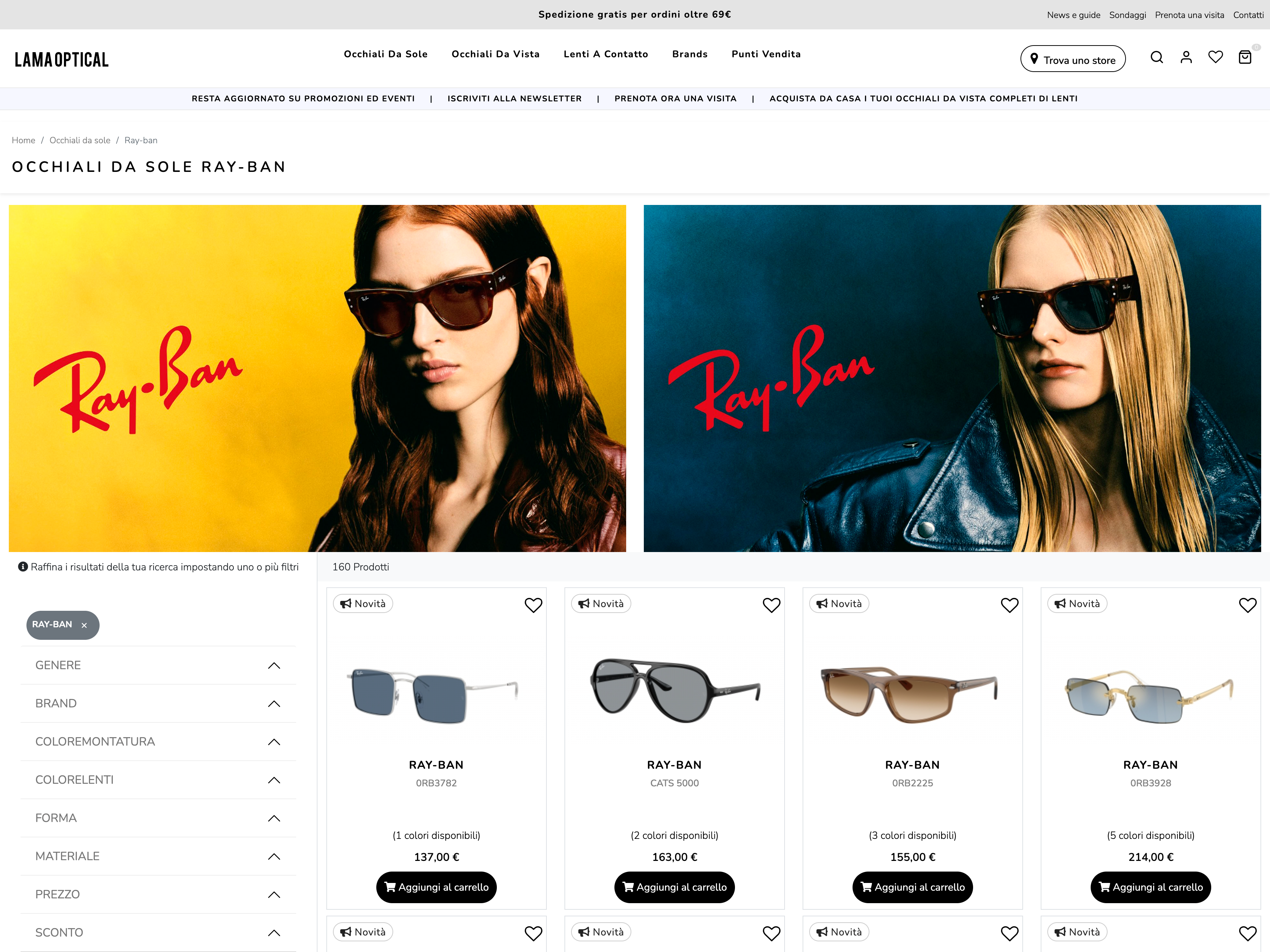Viewport: 1270px width, 952px height.
Task: Open the Brands menu
Action: pos(689,54)
